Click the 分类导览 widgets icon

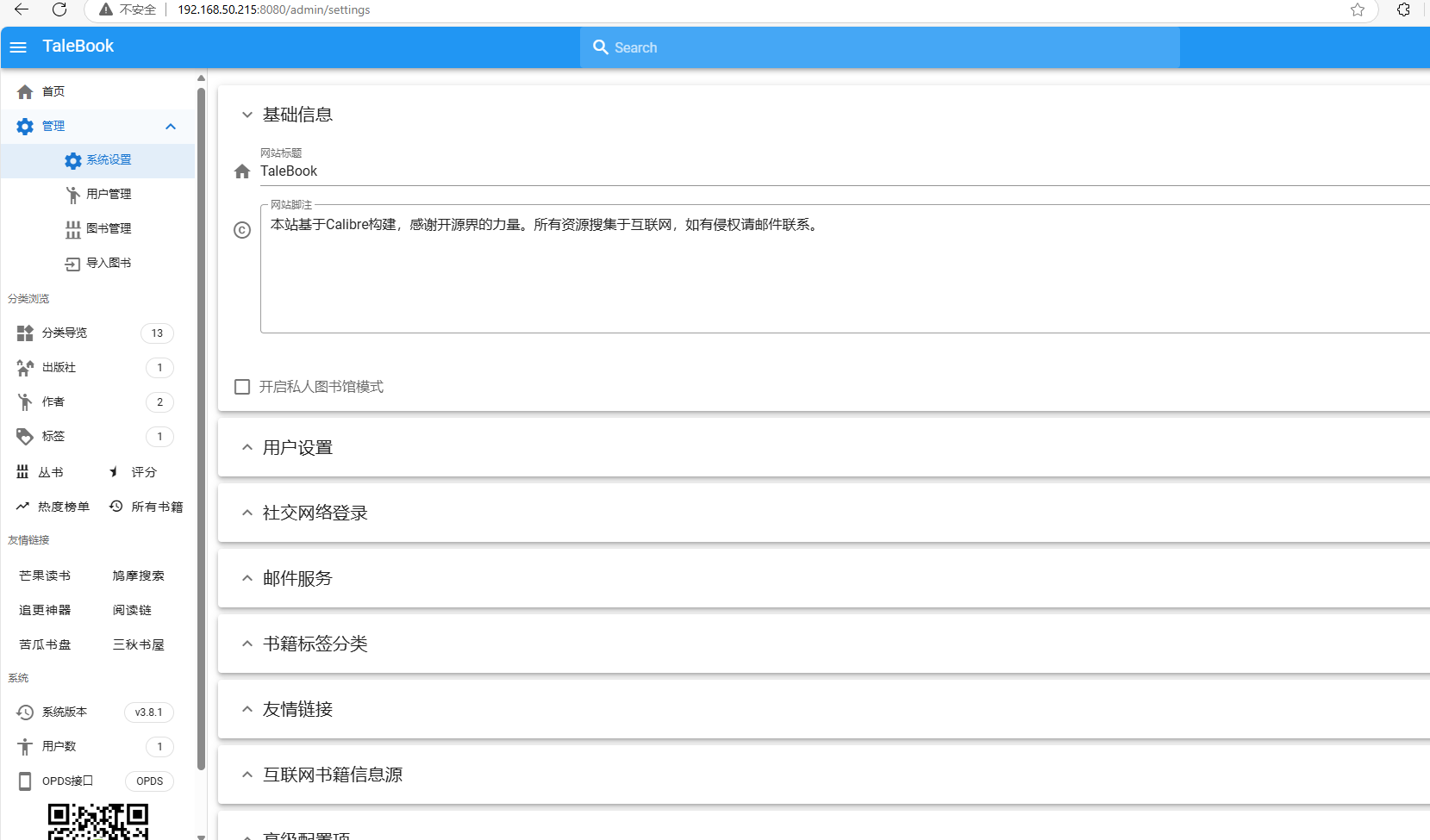25,333
